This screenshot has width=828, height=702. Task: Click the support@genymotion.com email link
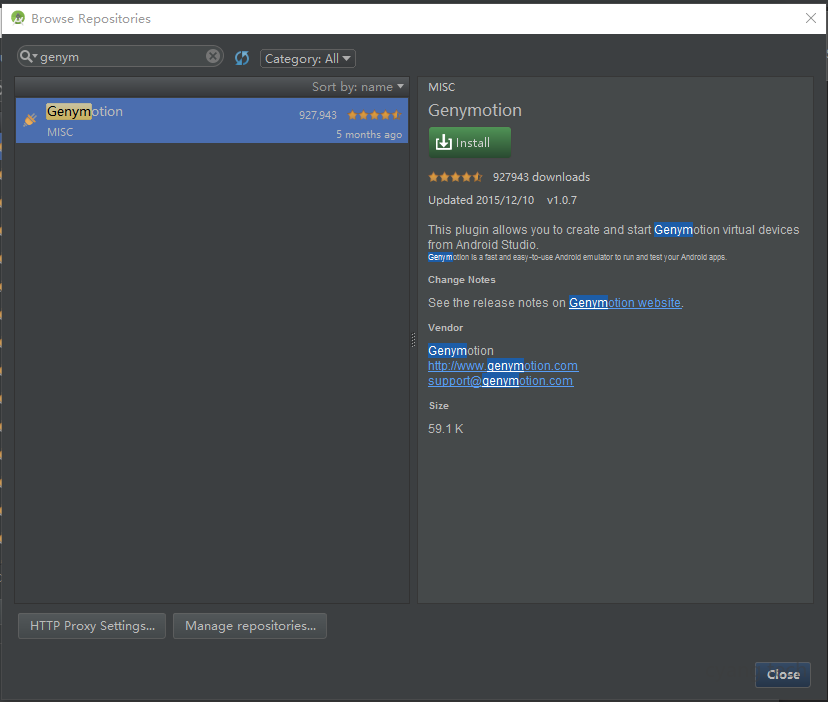tap(500, 381)
